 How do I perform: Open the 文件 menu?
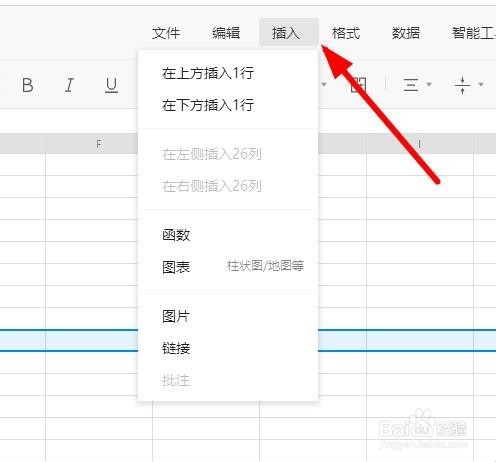tap(166, 33)
